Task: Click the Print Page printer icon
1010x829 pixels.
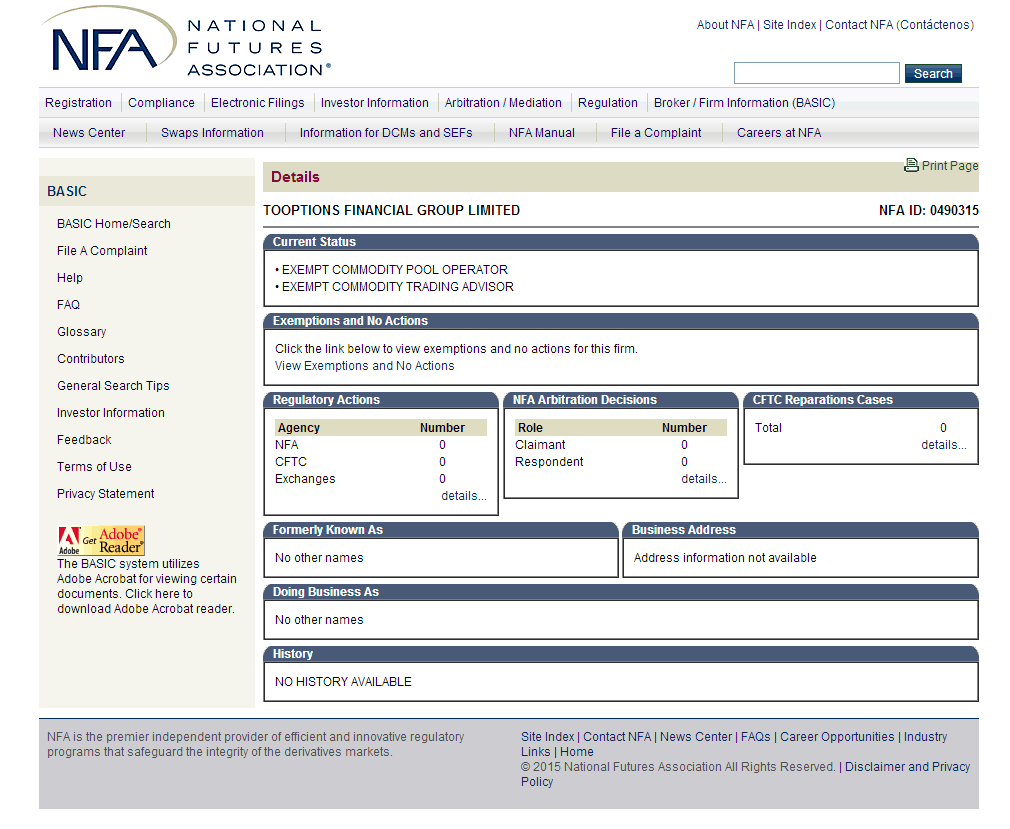Action: (x=911, y=166)
